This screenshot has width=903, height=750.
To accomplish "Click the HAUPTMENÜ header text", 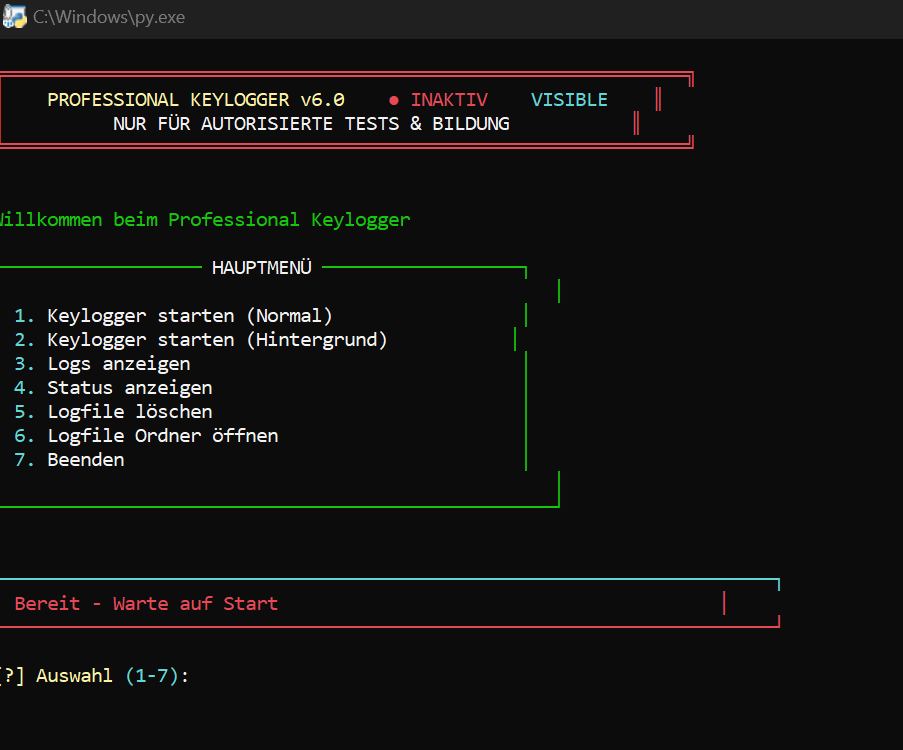I will (261, 267).
